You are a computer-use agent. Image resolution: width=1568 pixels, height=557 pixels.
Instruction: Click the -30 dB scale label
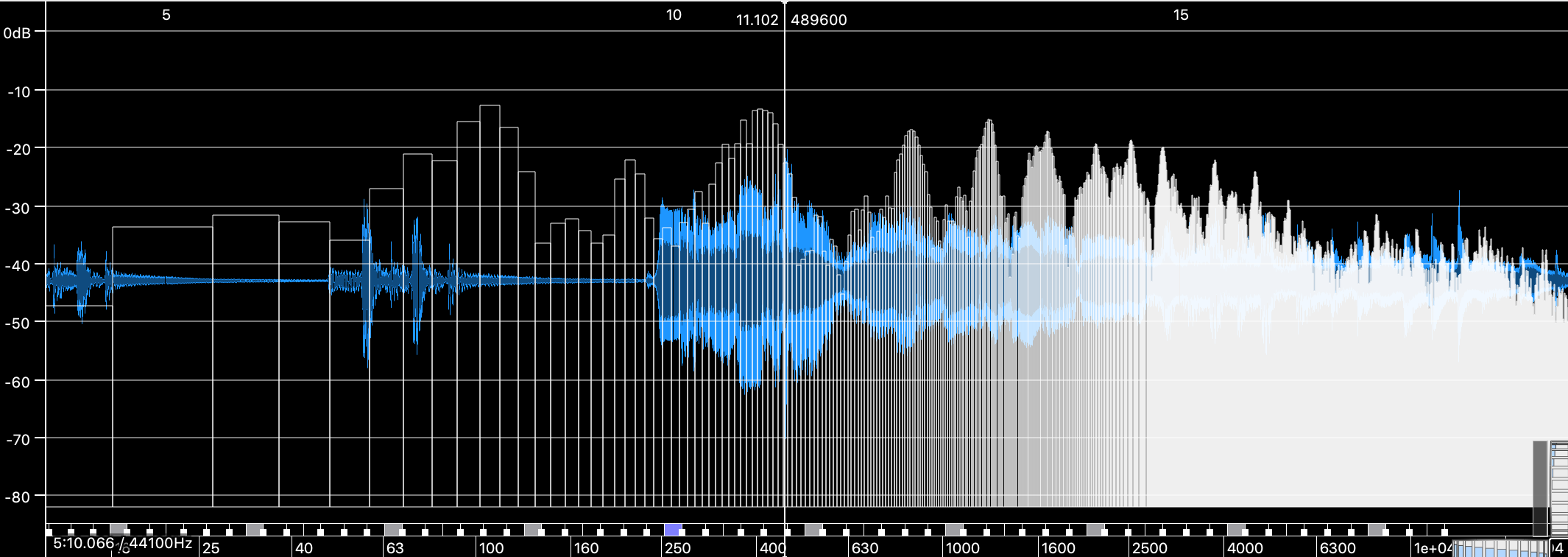click(18, 208)
